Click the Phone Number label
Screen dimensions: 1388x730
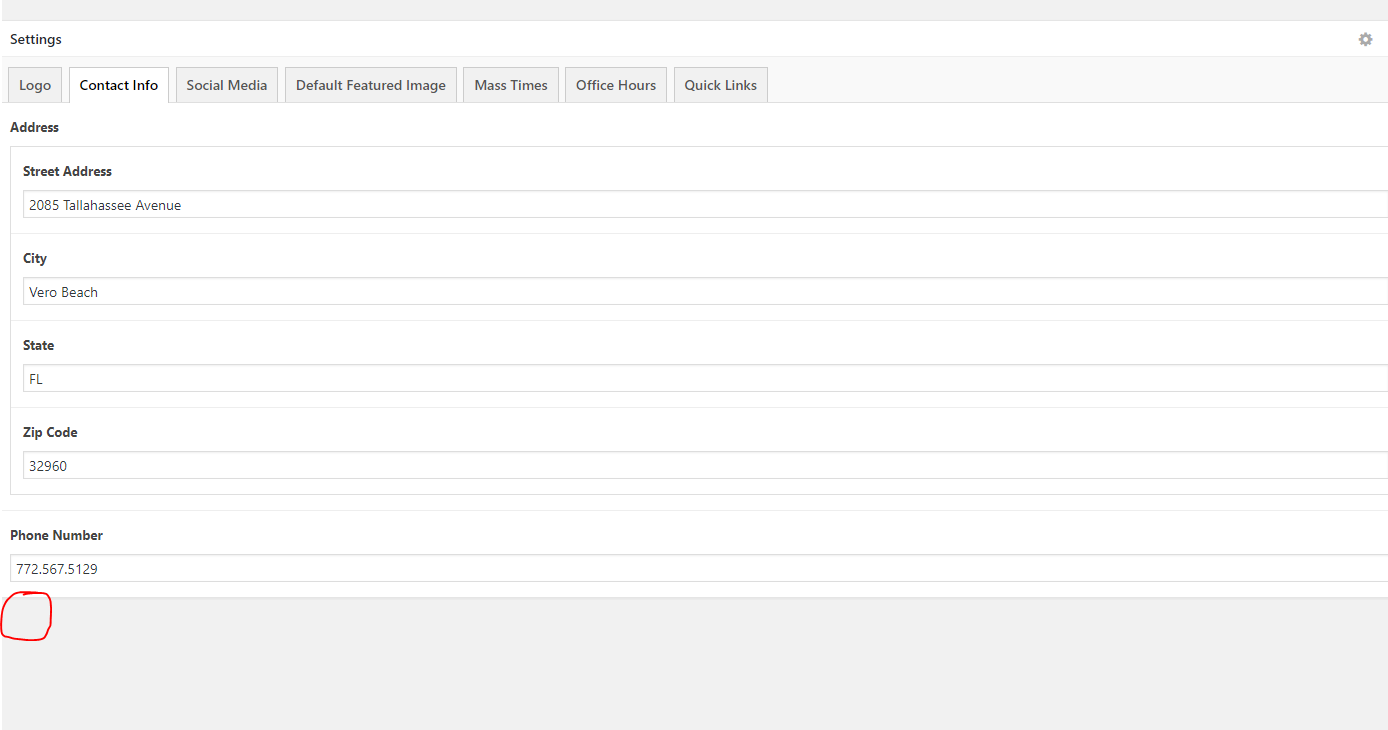pos(57,535)
